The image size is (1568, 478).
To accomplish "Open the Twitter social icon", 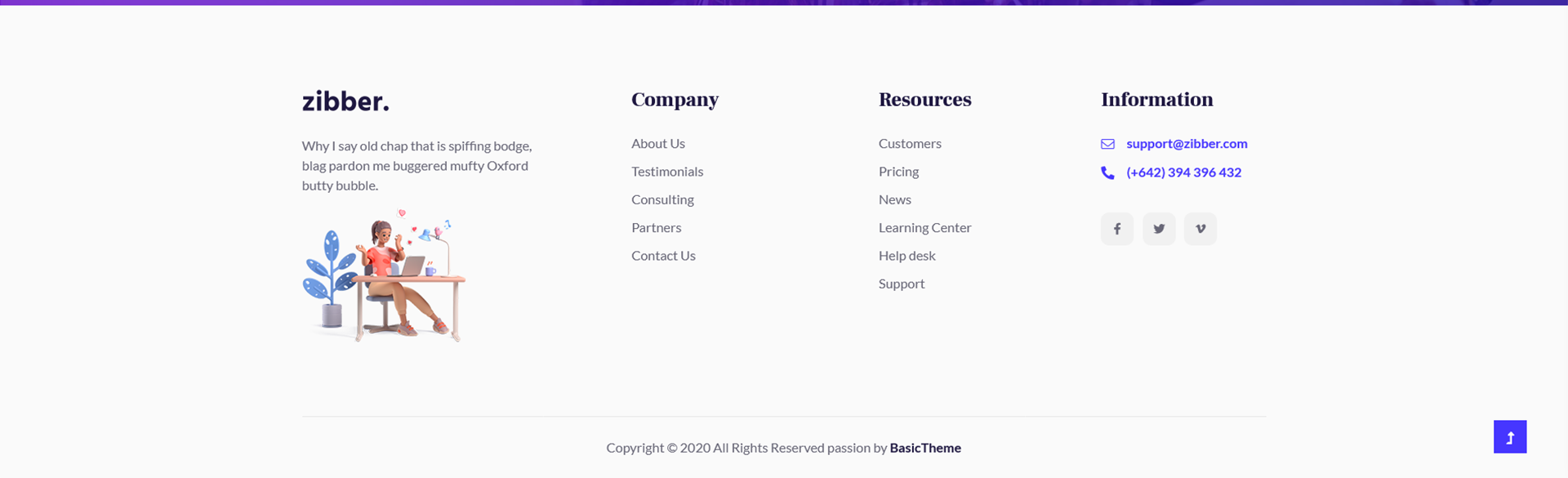I will point(1159,229).
